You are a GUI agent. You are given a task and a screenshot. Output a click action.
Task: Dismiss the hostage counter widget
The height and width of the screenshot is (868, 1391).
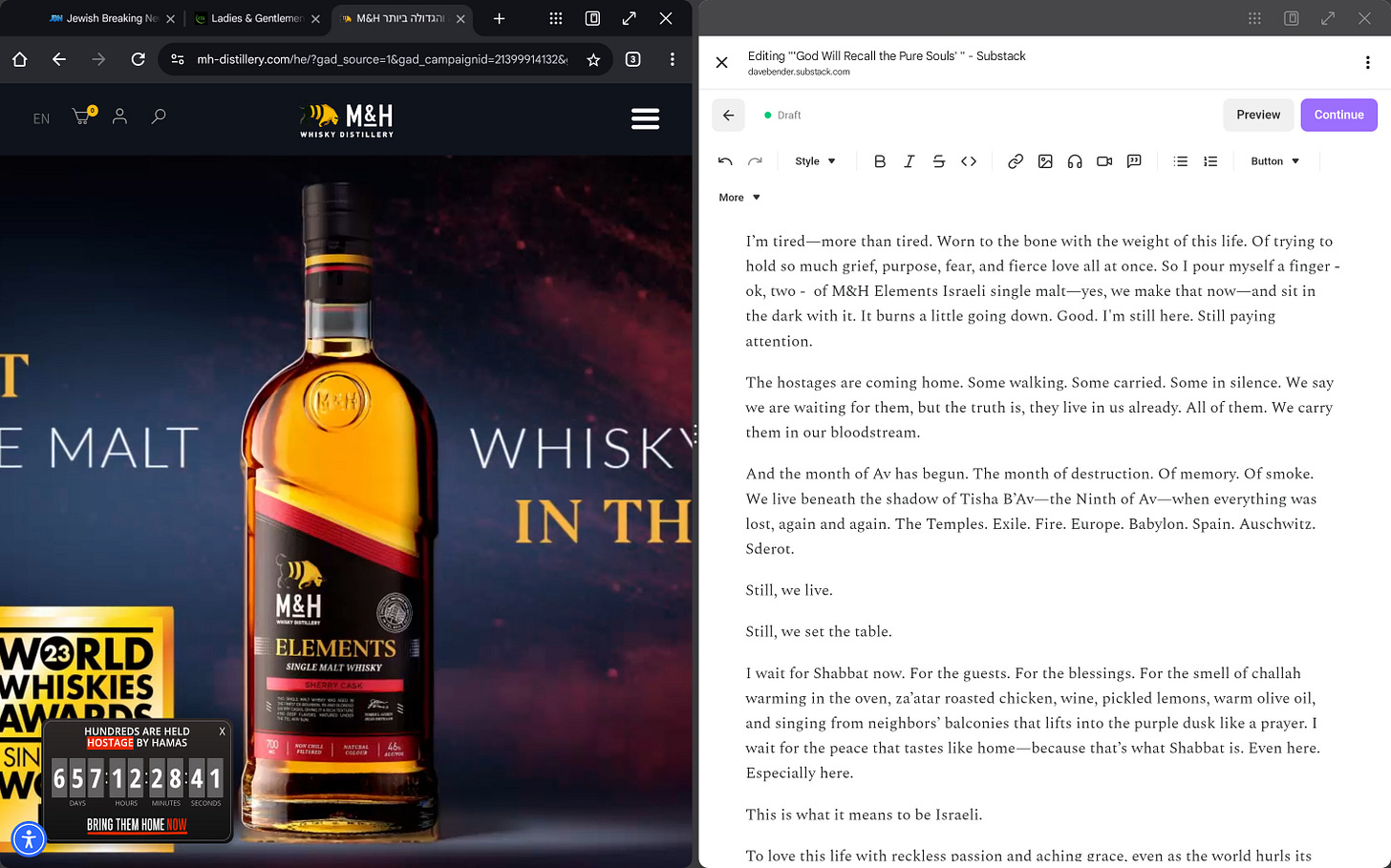[x=222, y=731]
